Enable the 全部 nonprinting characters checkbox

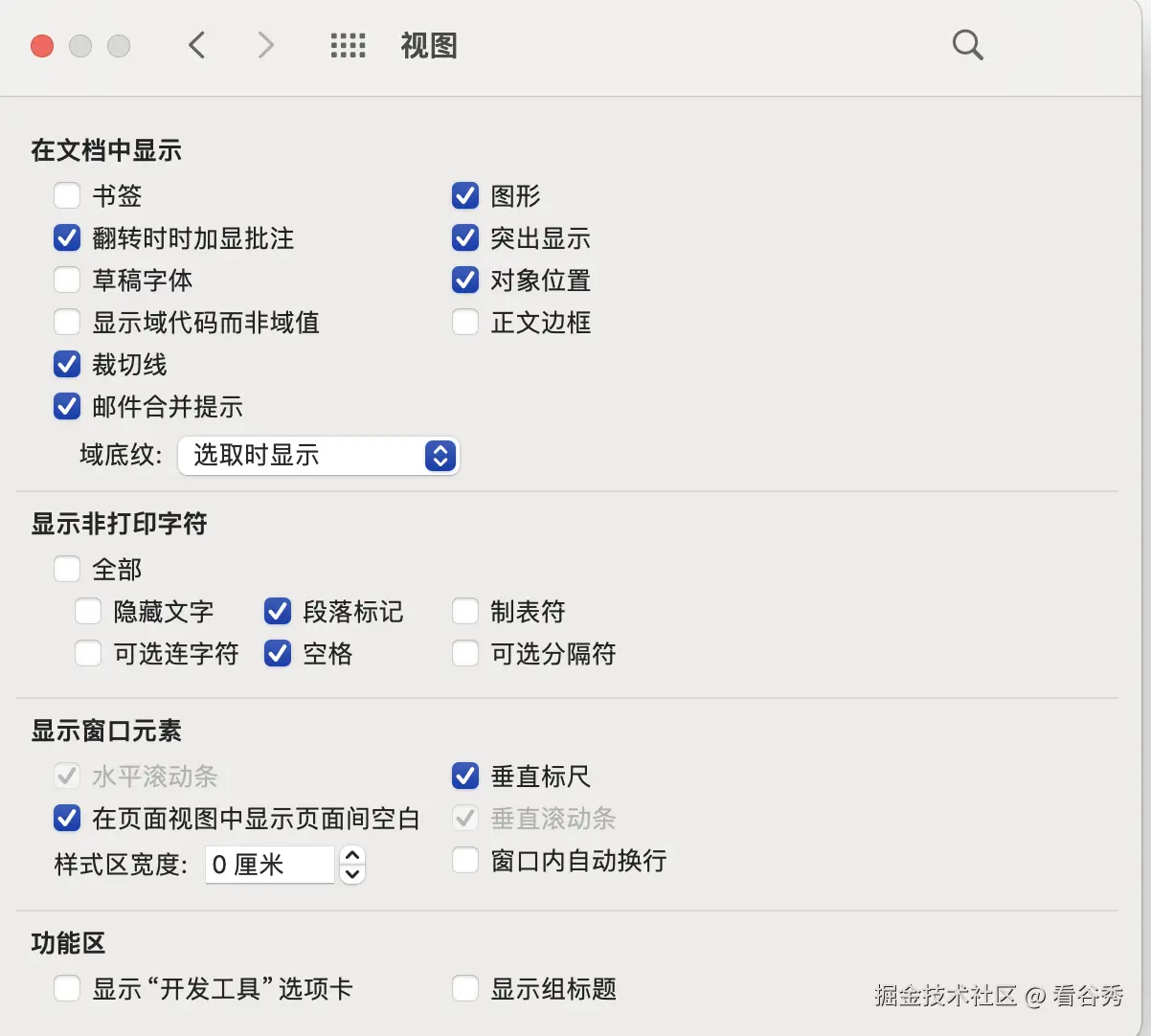[67, 568]
